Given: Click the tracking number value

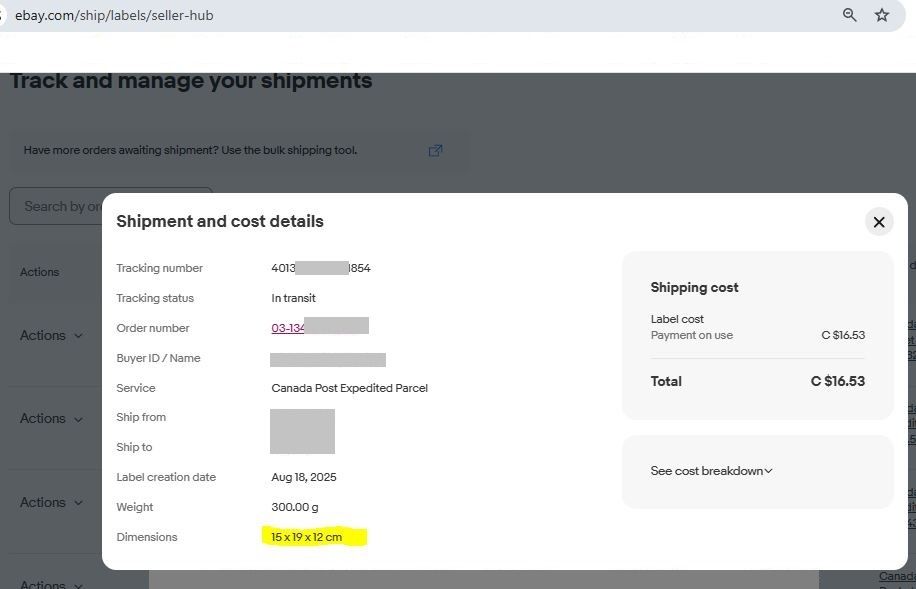Looking at the screenshot, I should click(320, 268).
